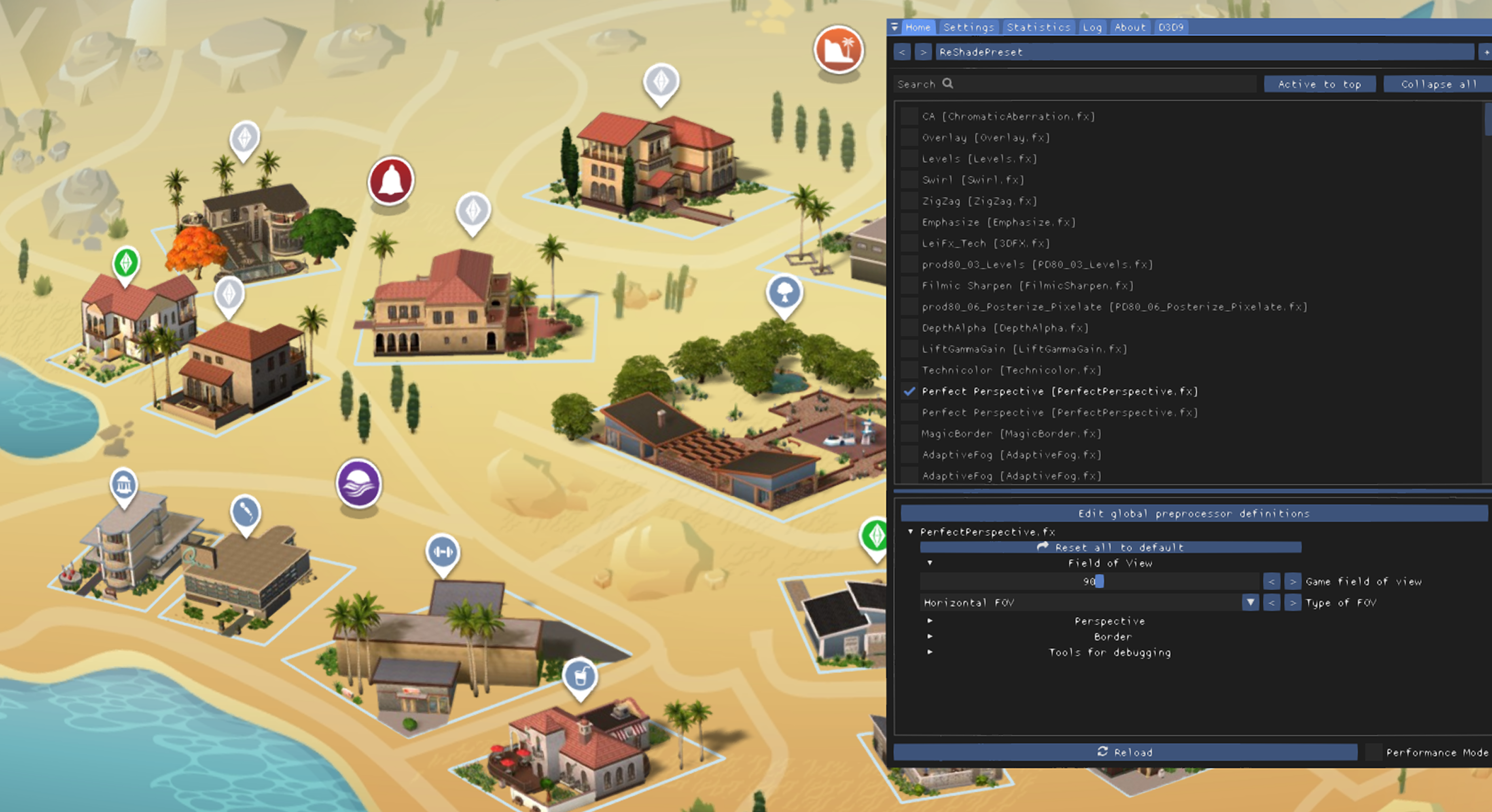The width and height of the screenshot is (1492, 812).
Task: Click the orange world-select icon with palm tree
Action: tap(838, 50)
